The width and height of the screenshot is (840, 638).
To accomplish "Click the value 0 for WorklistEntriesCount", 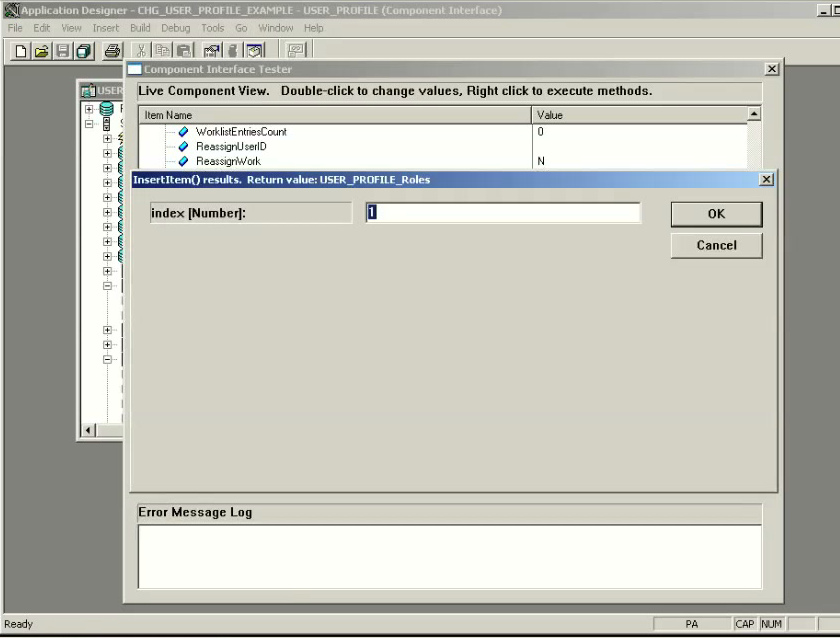I will [x=541, y=131].
